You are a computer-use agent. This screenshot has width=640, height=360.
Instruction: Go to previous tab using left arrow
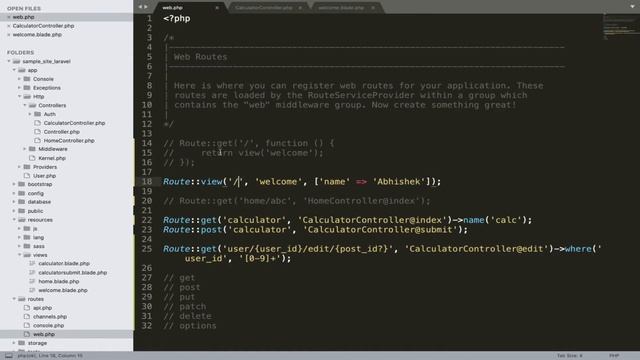[140, 7]
